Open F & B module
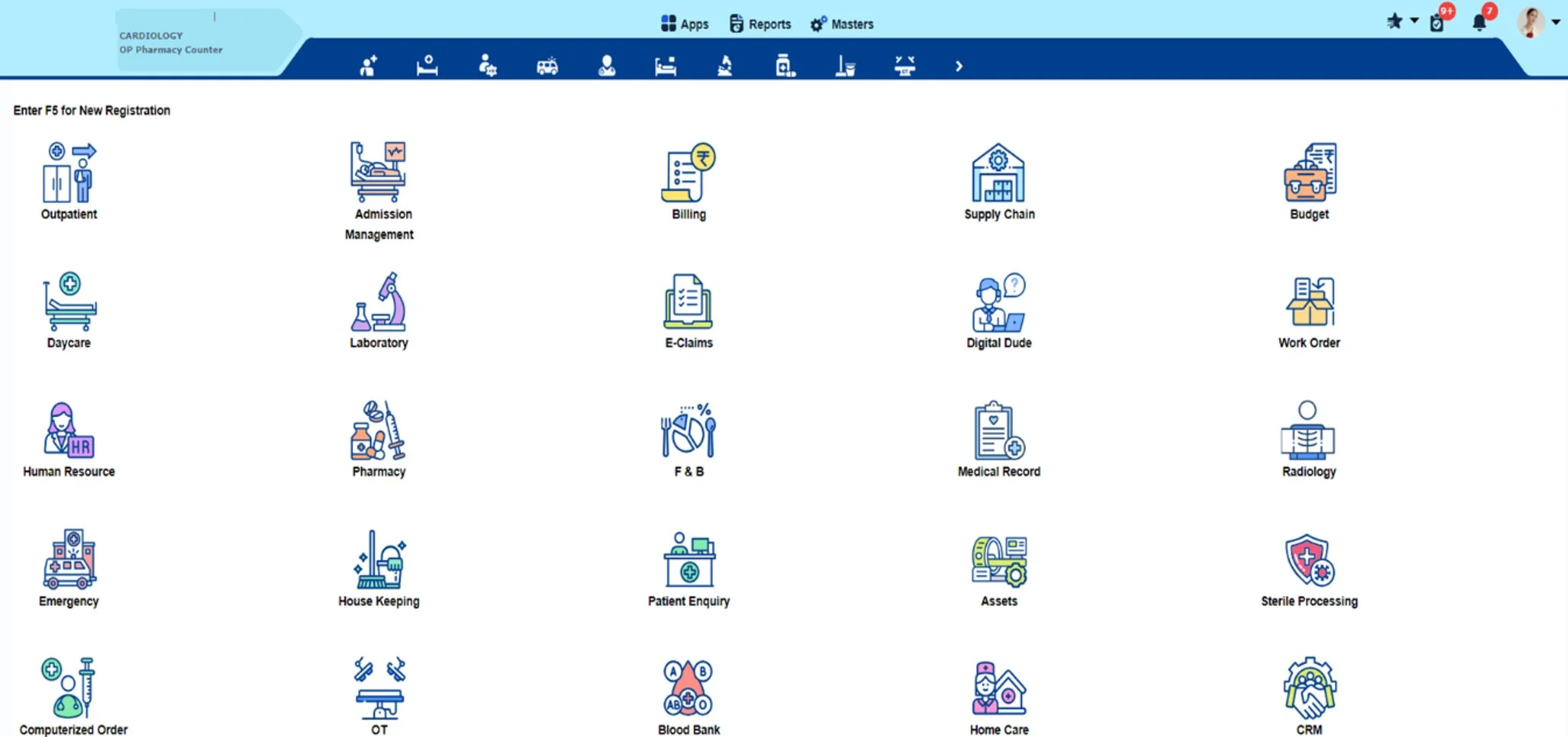Image resolution: width=1568 pixels, height=737 pixels. pyautogui.click(x=689, y=439)
